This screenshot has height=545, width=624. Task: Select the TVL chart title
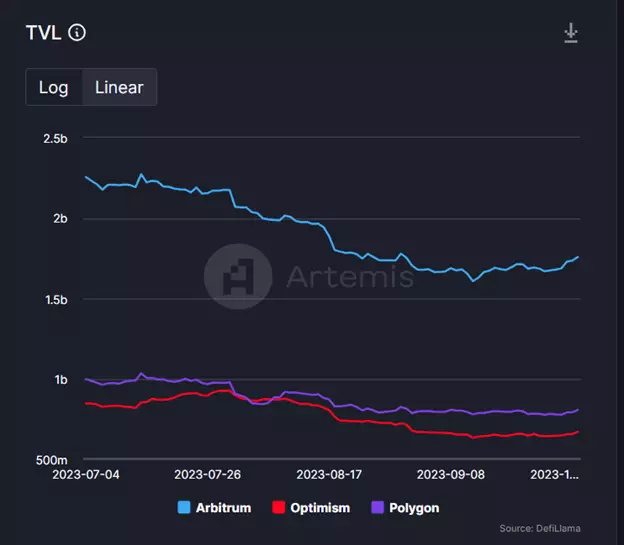coord(43,33)
